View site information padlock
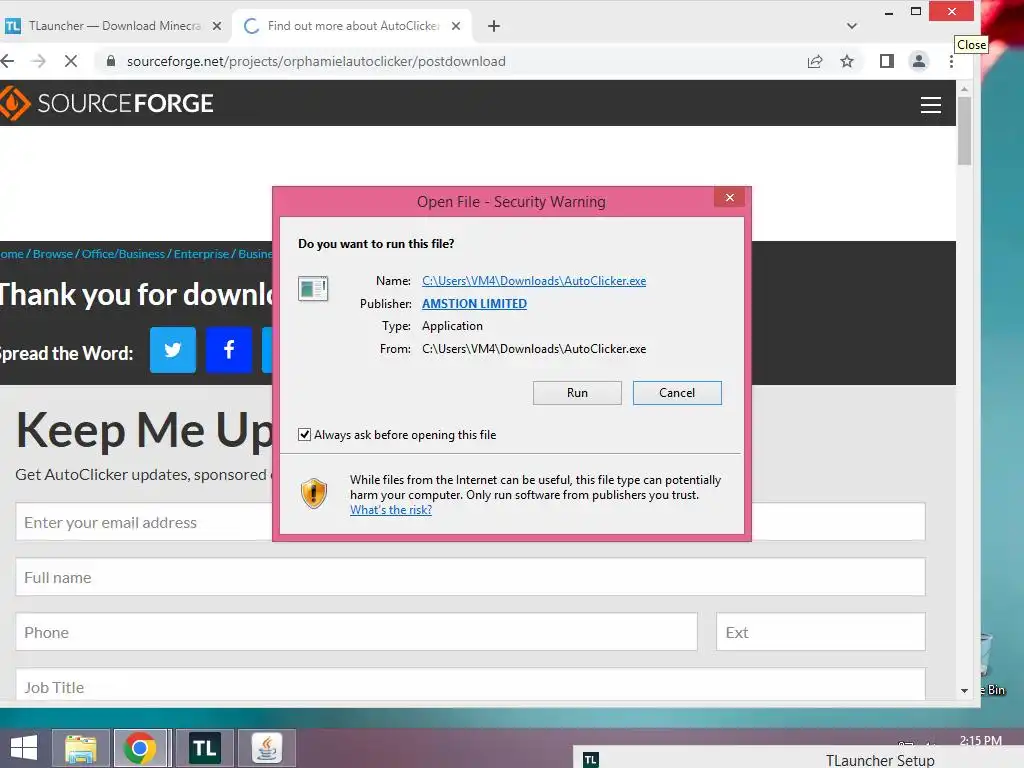 tap(111, 61)
